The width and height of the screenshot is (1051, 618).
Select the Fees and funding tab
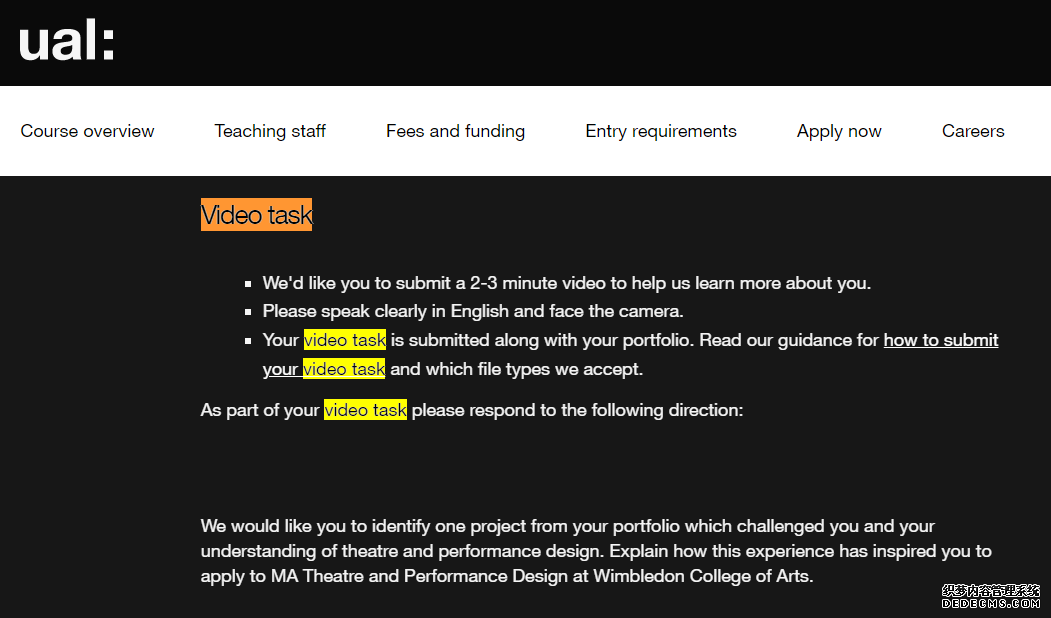[x=455, y=131]
